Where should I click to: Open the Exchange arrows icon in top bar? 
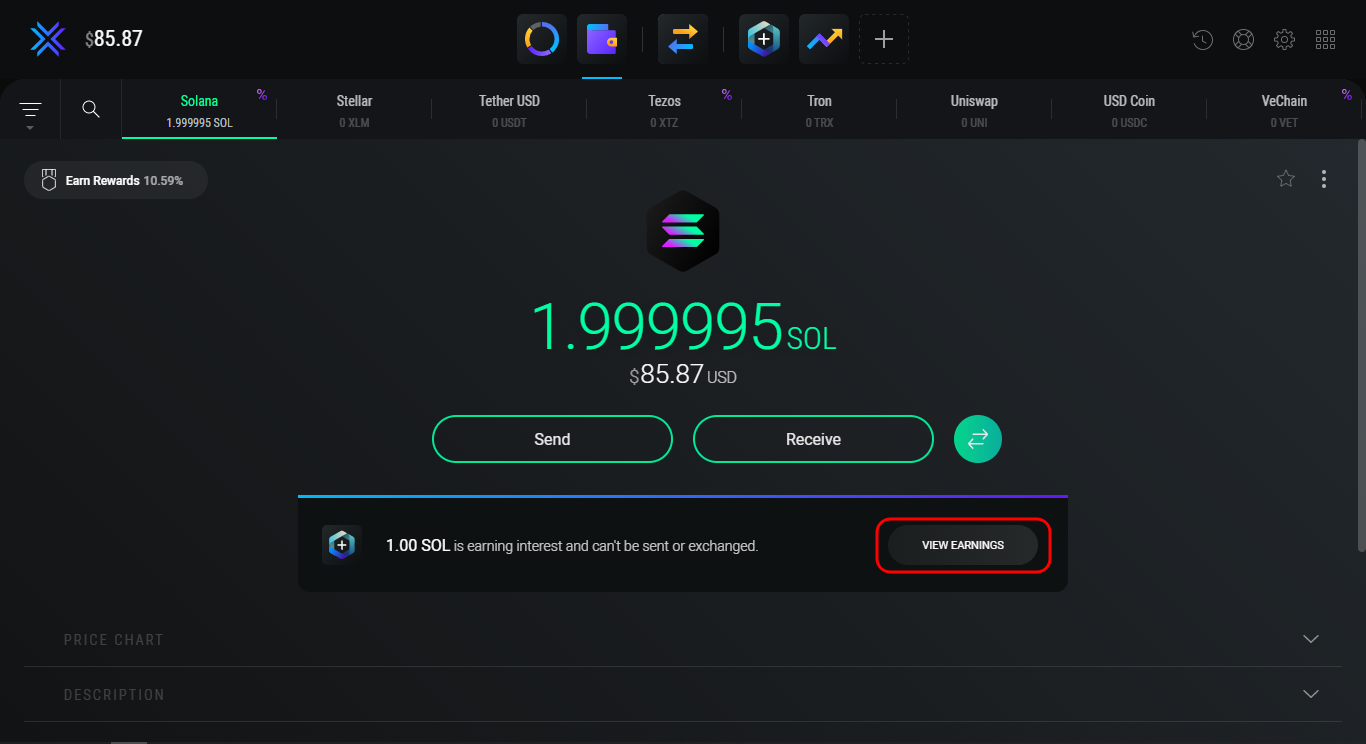click(683, 40)
